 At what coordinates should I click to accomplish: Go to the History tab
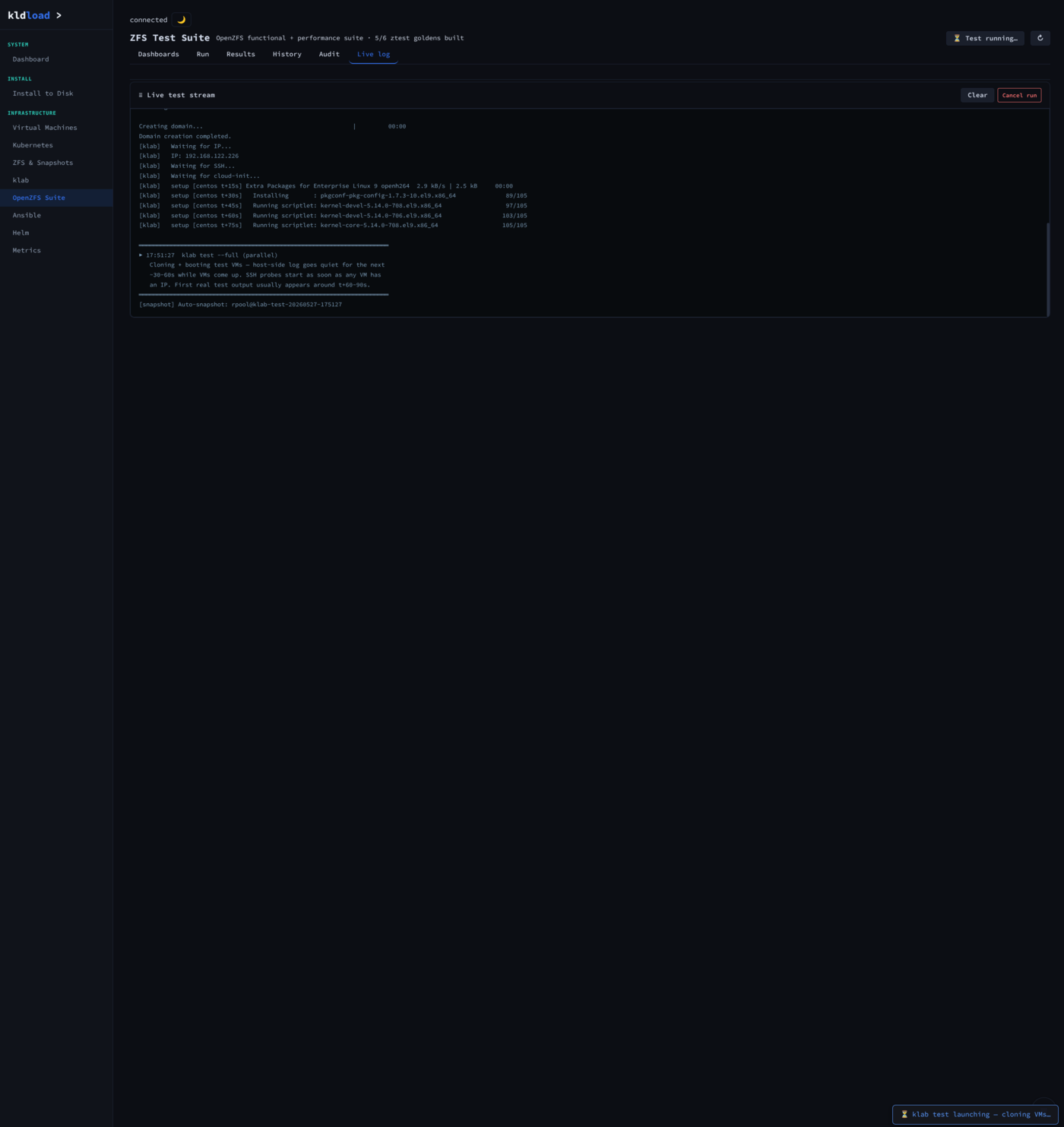287,54
